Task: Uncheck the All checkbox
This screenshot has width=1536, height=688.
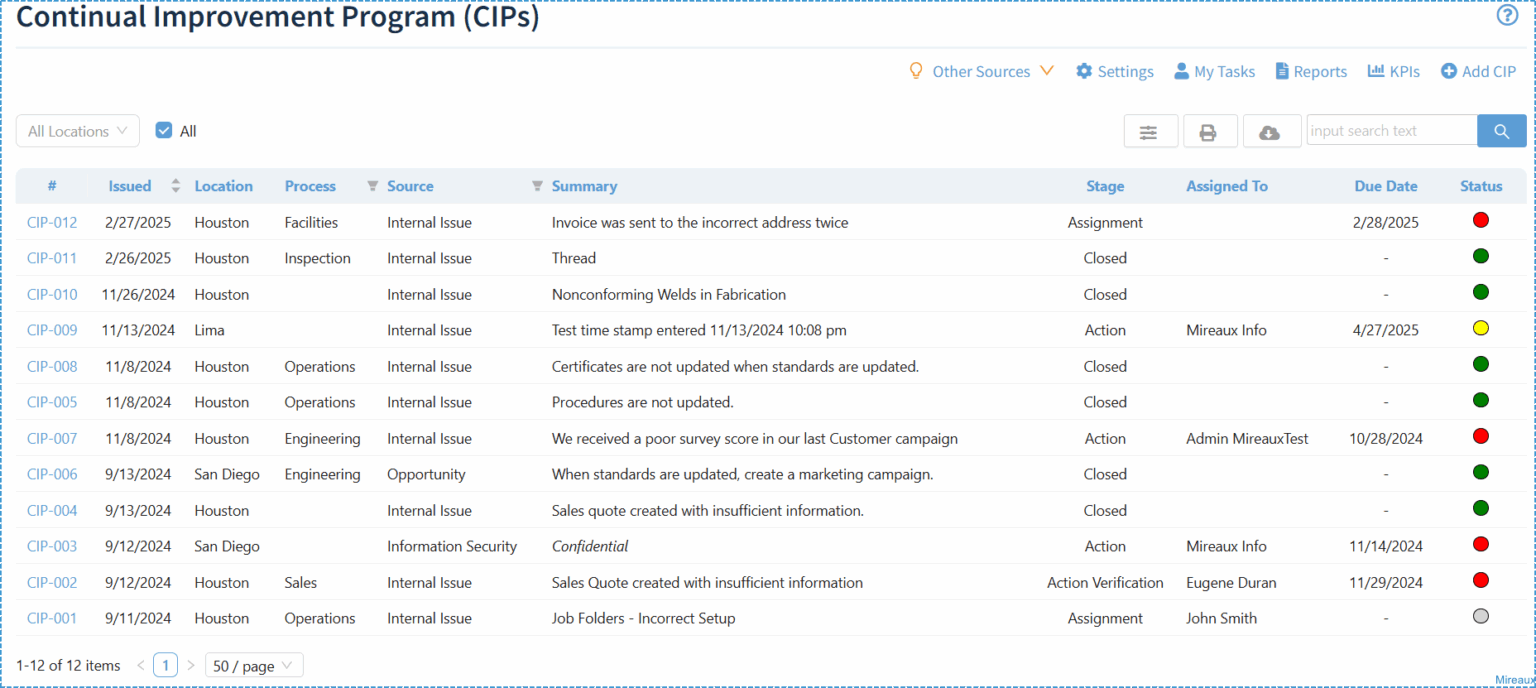Action: pos(164,130)
